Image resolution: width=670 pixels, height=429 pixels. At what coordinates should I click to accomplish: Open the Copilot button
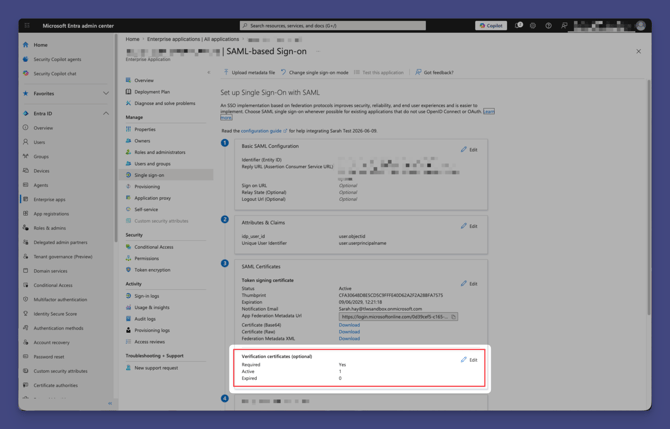pyautogui.click(x=491, y=26)
